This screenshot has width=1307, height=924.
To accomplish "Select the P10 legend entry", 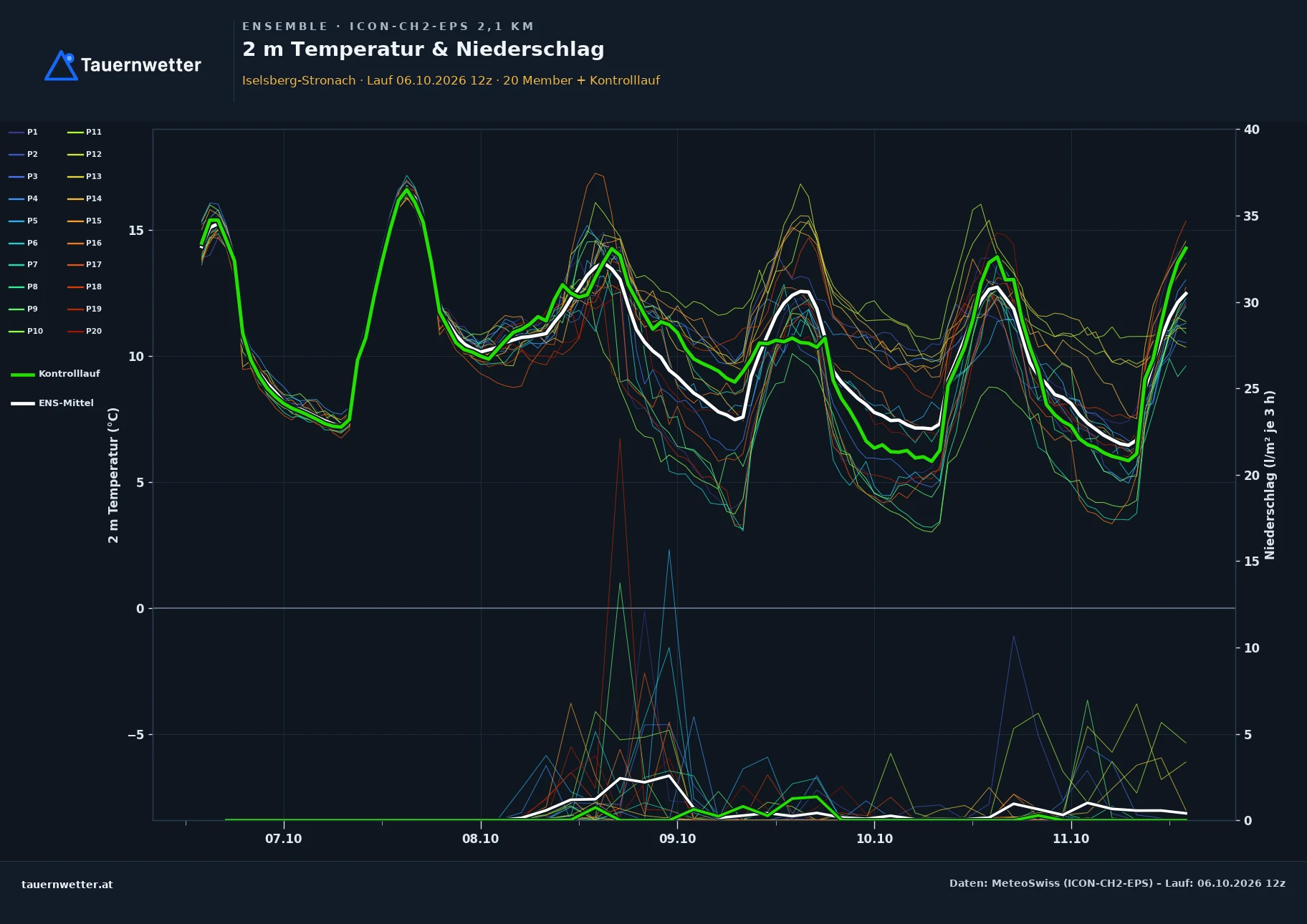I will tap(26, 331).
